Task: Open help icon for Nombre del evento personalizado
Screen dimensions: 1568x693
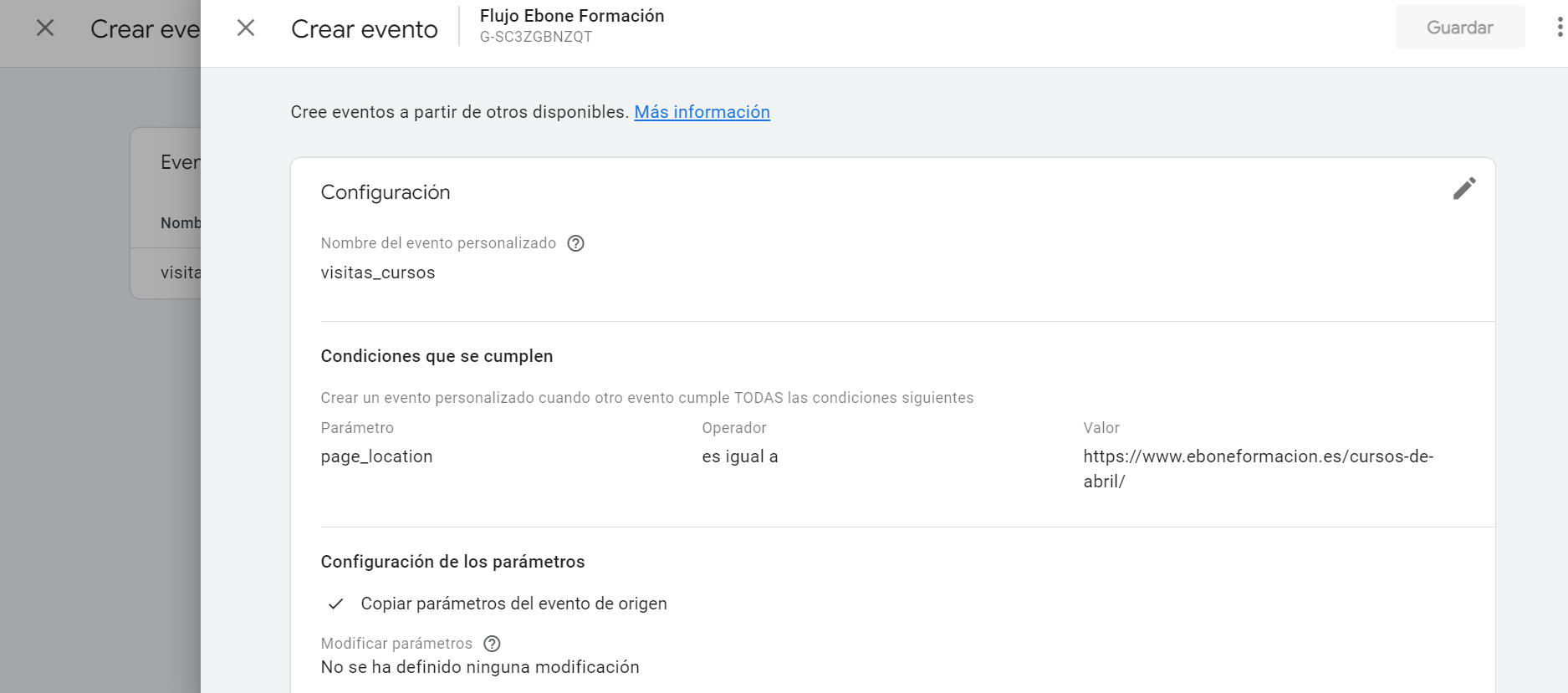Action: coord(575,243)
